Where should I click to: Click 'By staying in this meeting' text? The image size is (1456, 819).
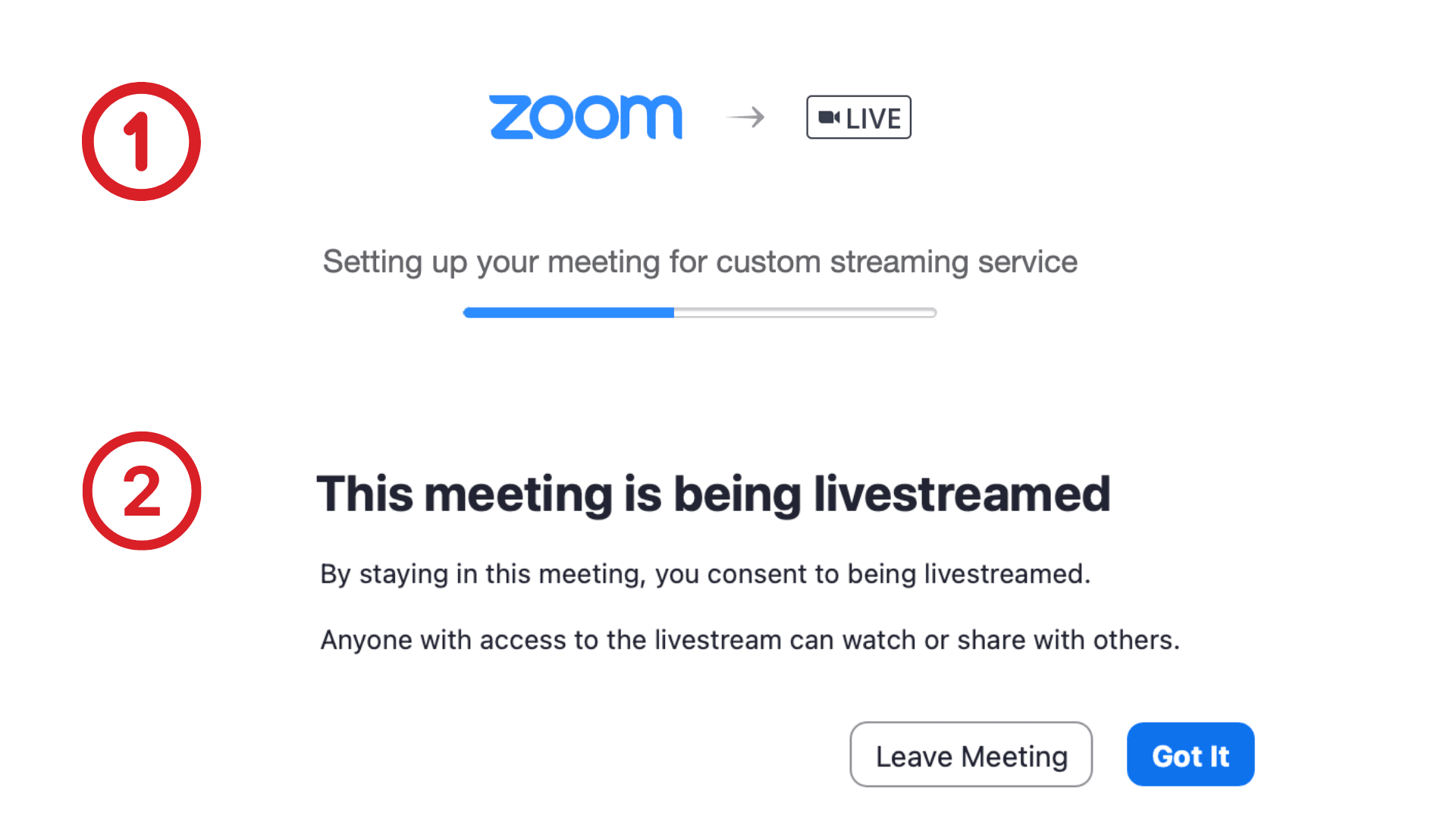[x=482, y=574]
